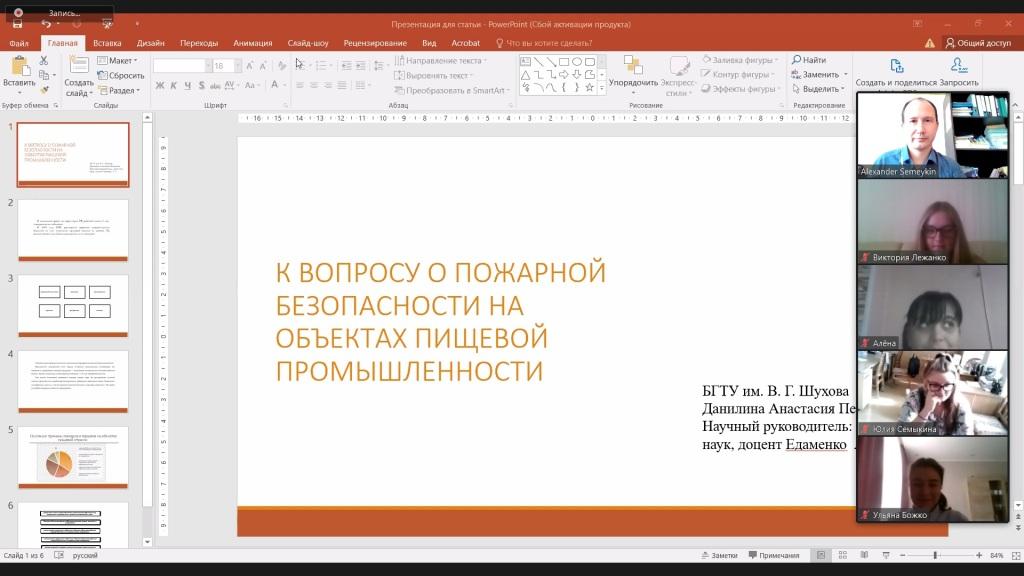Click the zoom slider handle
The image size is (1024, 576).
[935, 555]
